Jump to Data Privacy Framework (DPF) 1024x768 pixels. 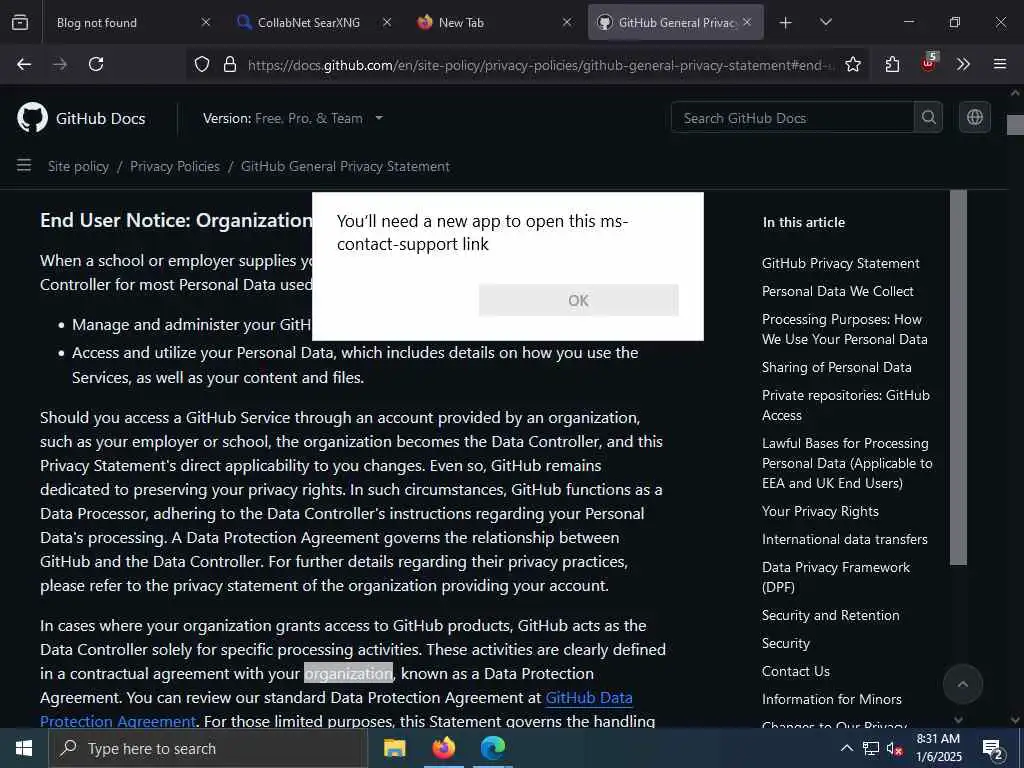836,577
